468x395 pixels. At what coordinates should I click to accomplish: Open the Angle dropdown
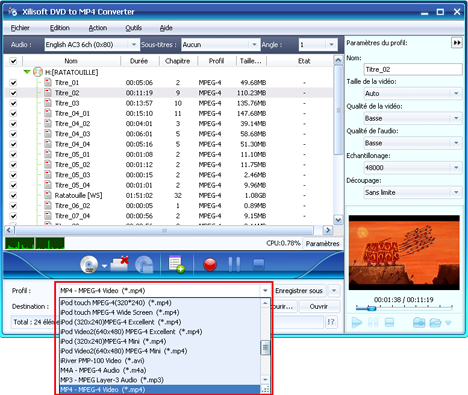[x=331, y=44]
